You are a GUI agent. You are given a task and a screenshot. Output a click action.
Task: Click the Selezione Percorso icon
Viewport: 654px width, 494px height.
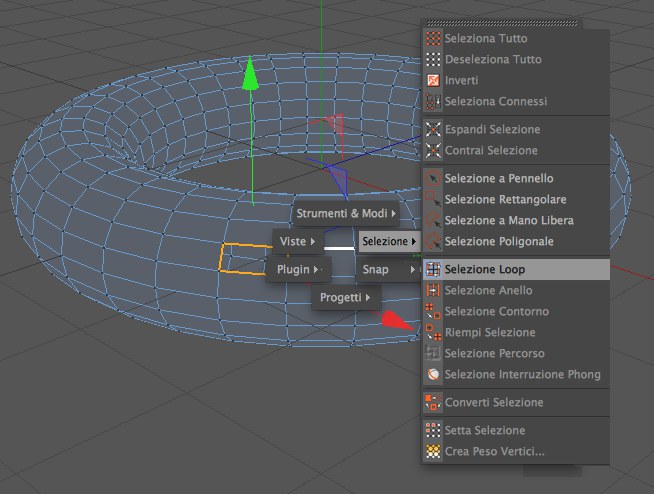(433, 353)
